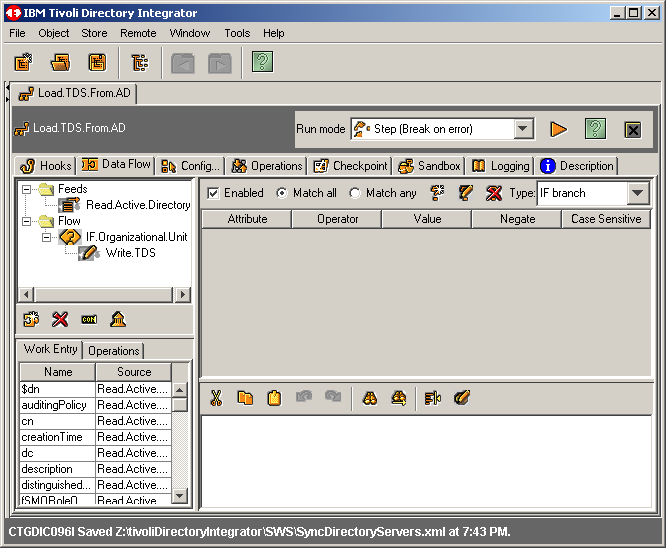This screenshot has height=548, width=666.
Task: Click the Work Entry list scroll down arrow
Action: [x=180, y=495]
